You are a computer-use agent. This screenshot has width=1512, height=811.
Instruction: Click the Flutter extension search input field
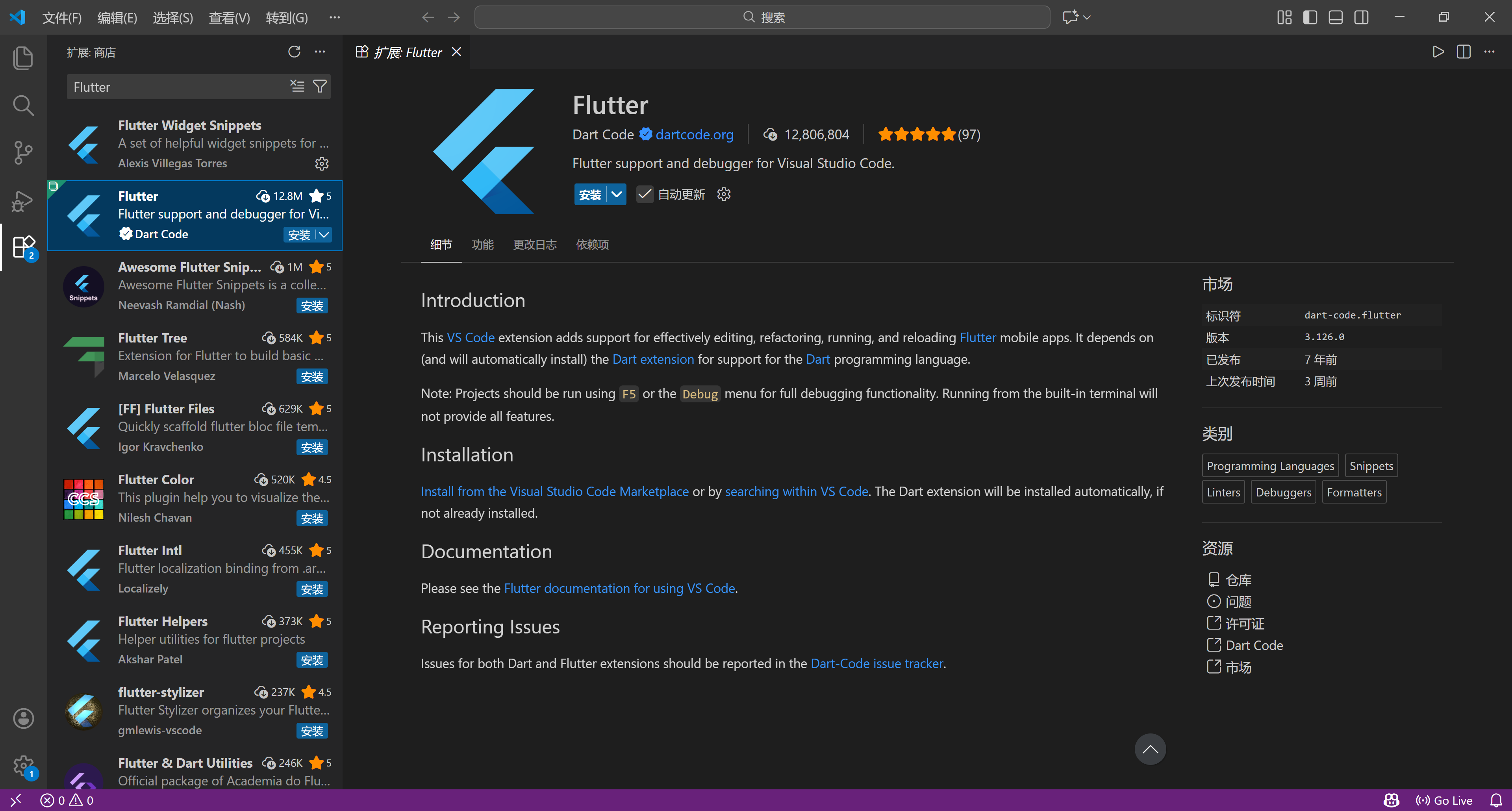coord(176,87)
